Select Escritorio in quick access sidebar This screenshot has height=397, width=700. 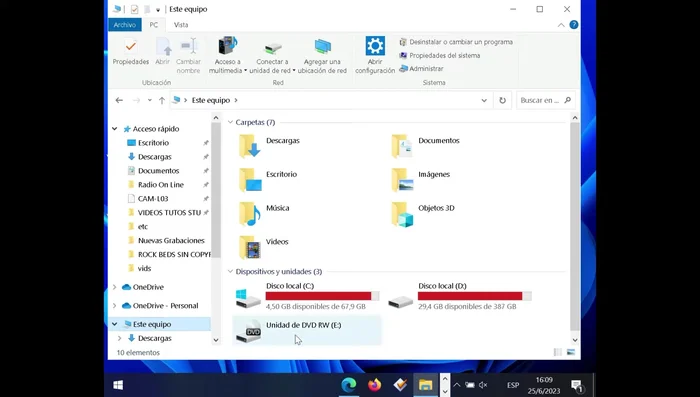(153, 143)
